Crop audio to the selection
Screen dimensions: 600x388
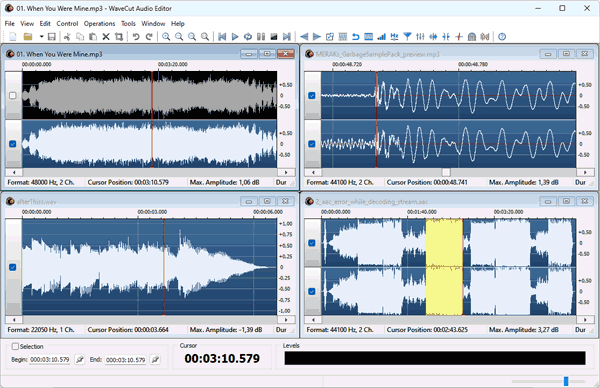[x=119, y=37]
